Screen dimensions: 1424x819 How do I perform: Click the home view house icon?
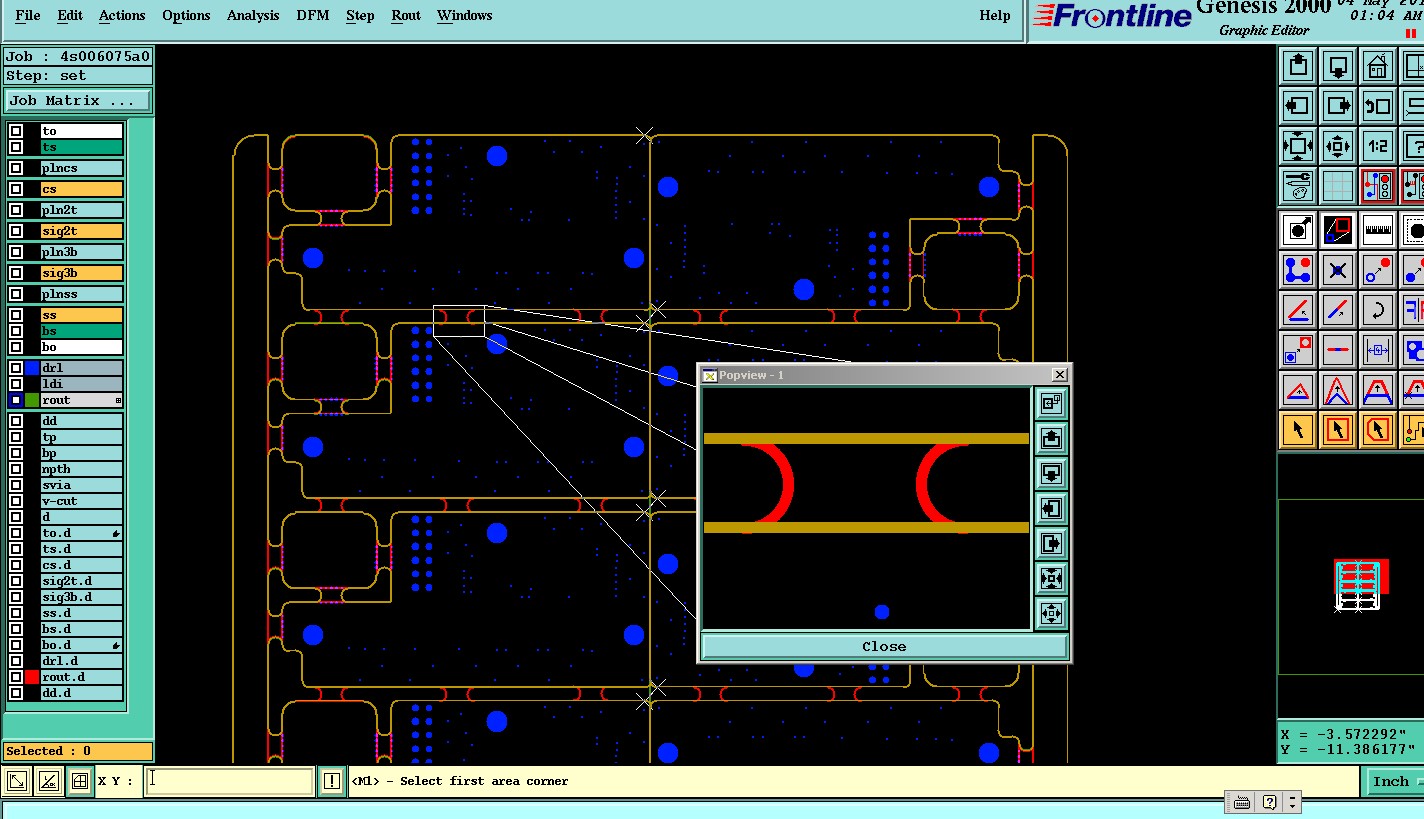(x=1377, y=66)
